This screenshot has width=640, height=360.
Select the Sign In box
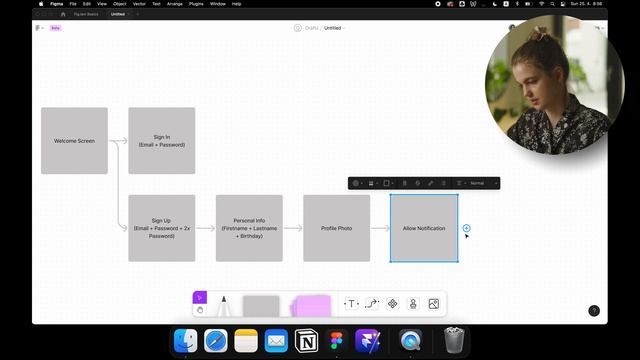pos(162,141)
